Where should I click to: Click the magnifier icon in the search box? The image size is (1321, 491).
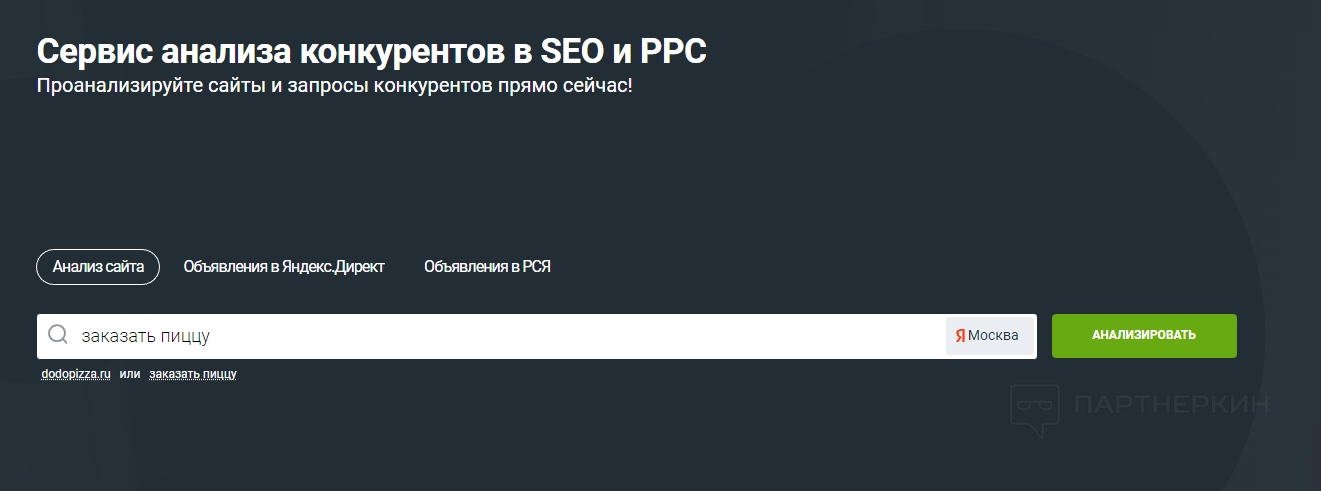pos(58,335)
